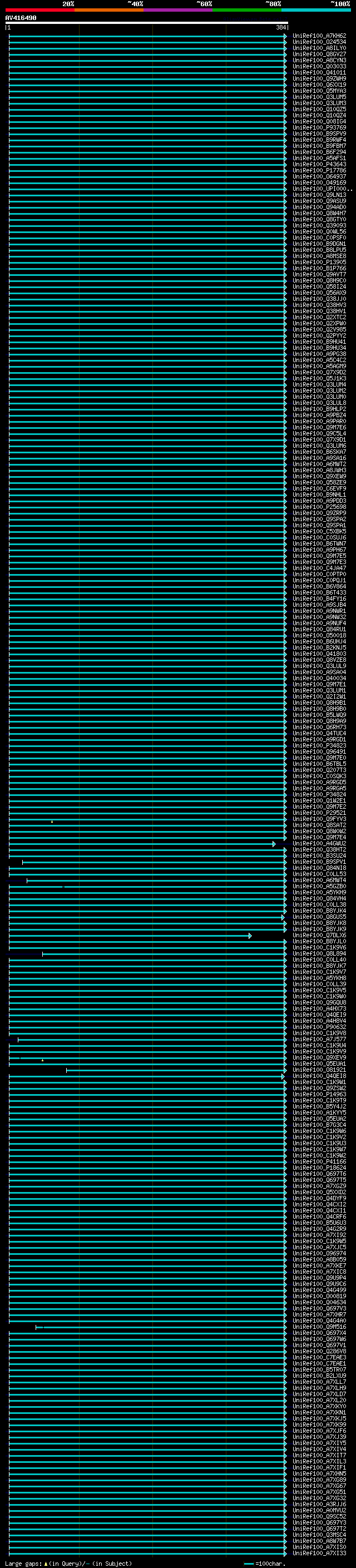Image resolution: width=356 pixels, height=1568 pixels.
Task: Select label UniRef100_O64937
Action: click(319, 176)
